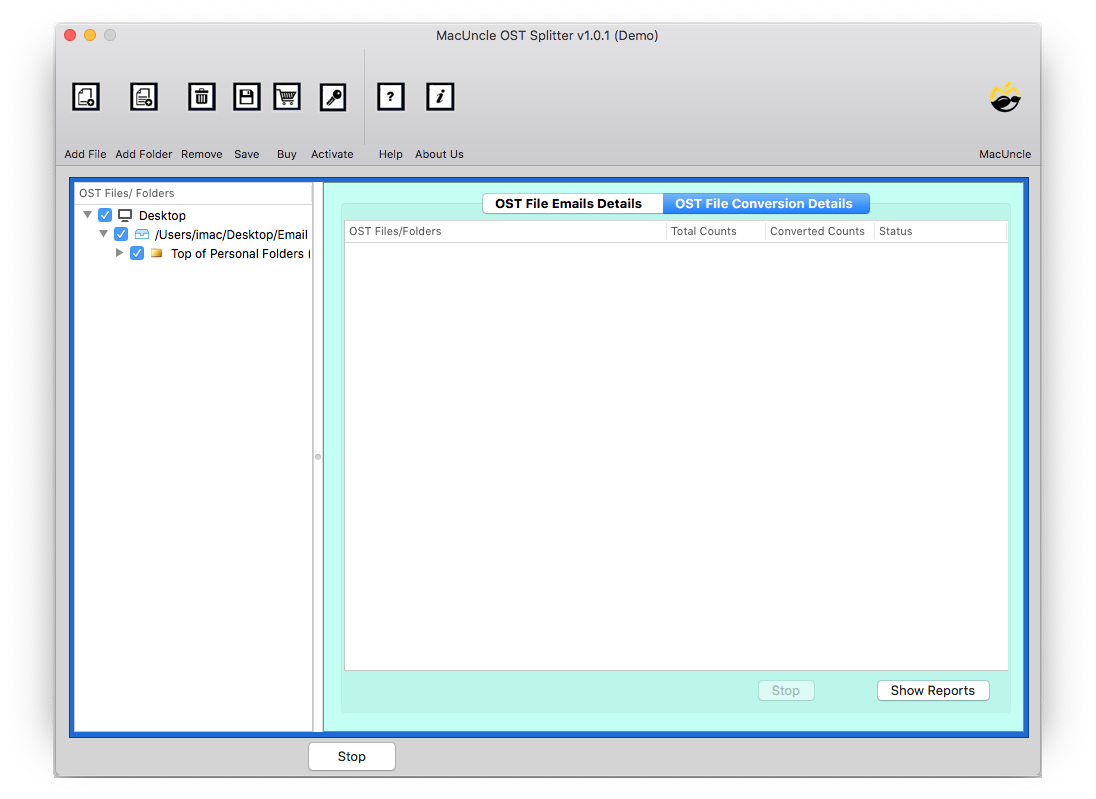Uncheck the Desktop checkbox
This screenshot has height=799, width=1096.
coord(105,215)
